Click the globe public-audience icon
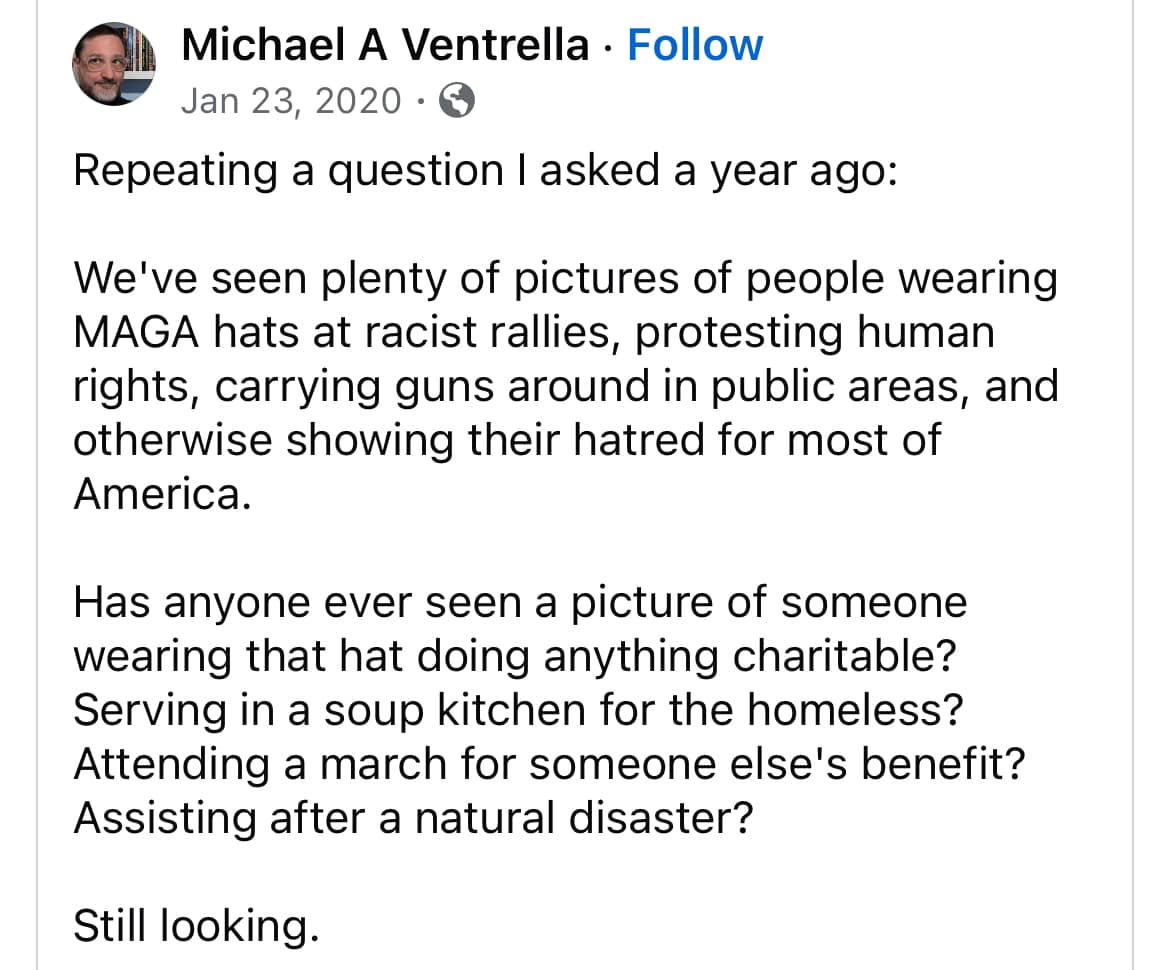Screen dimensions: 1170x970 click(x=457, y=101)
